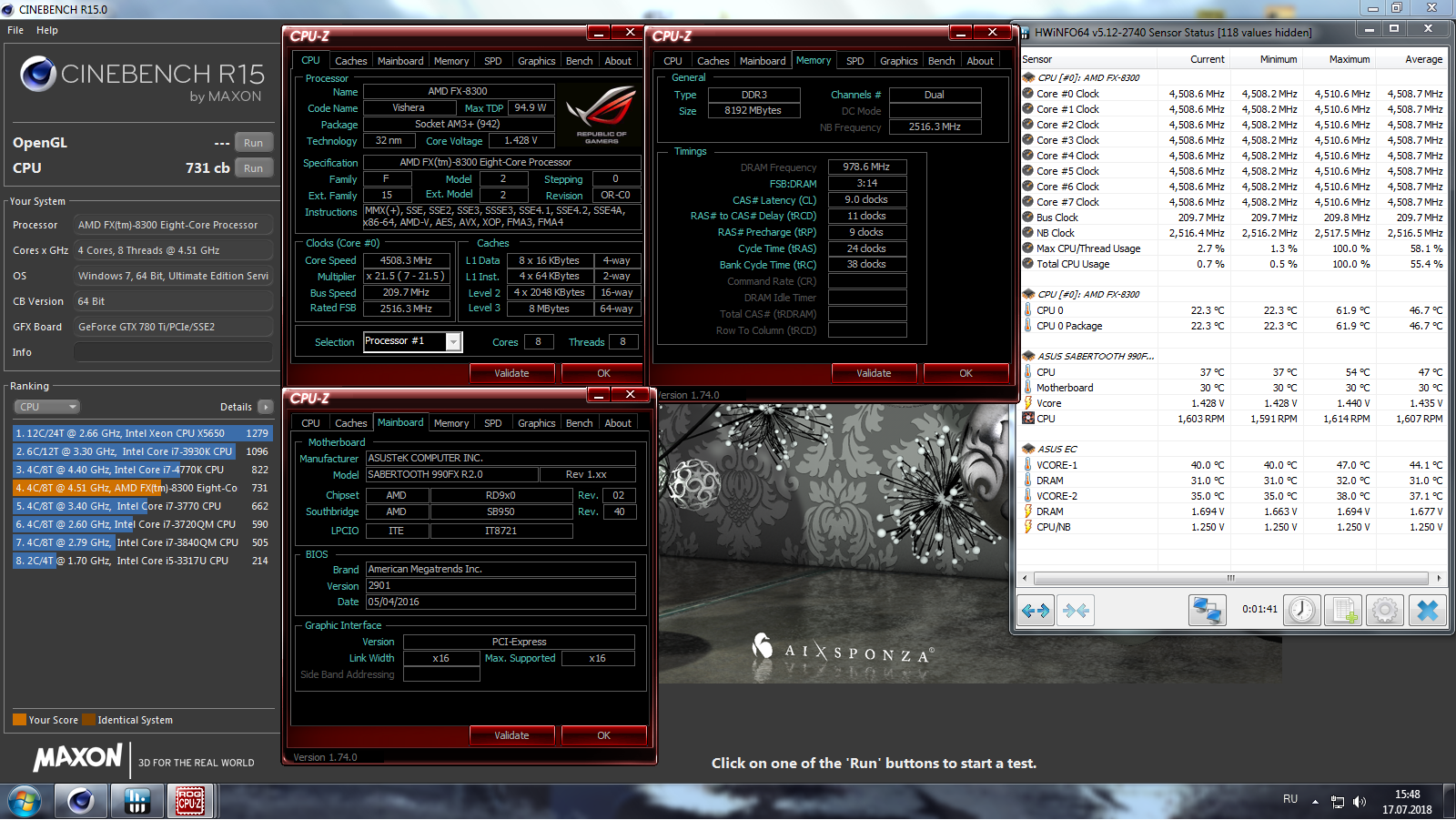Switch to Caches tab in CPU-Z Mainboard window

coord(350,423)
